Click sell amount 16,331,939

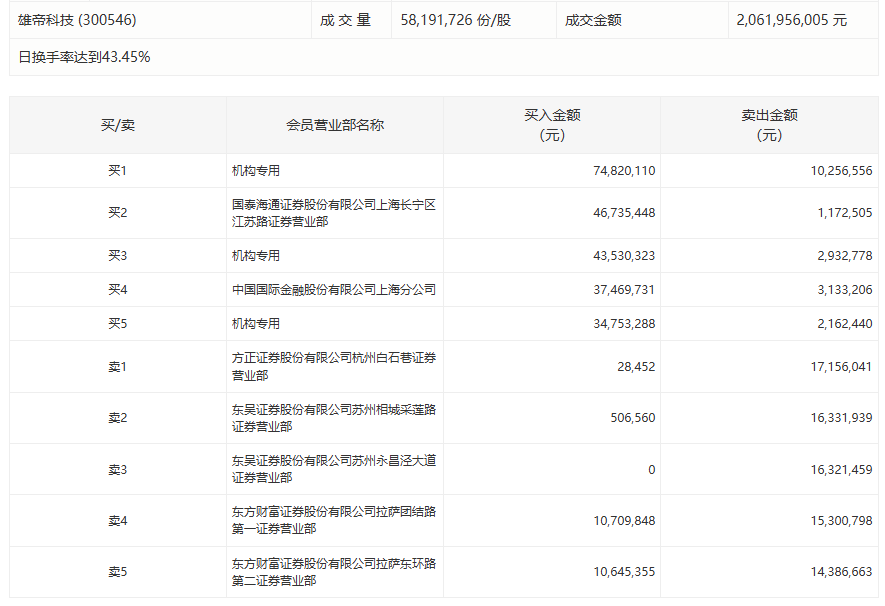coord(841,418)
